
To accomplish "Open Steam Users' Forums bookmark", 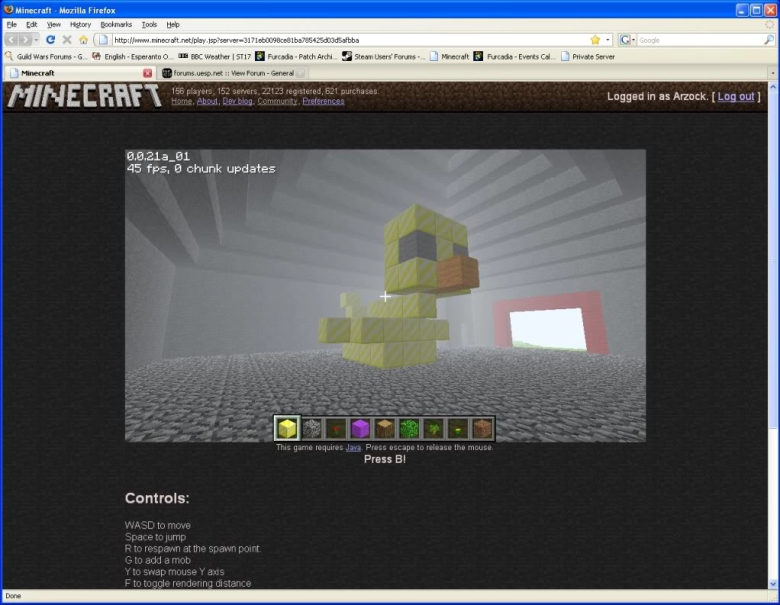I will (384, 57).
